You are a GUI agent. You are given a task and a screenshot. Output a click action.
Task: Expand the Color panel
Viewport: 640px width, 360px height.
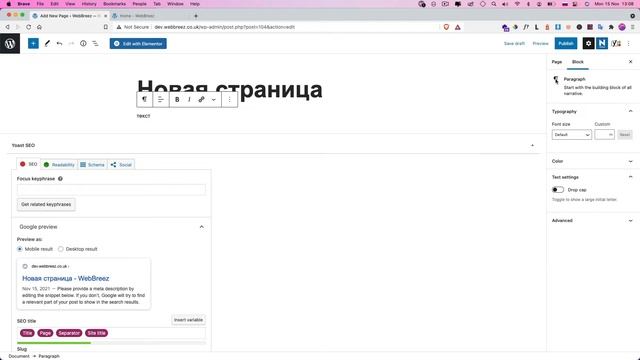pos(630,161)
